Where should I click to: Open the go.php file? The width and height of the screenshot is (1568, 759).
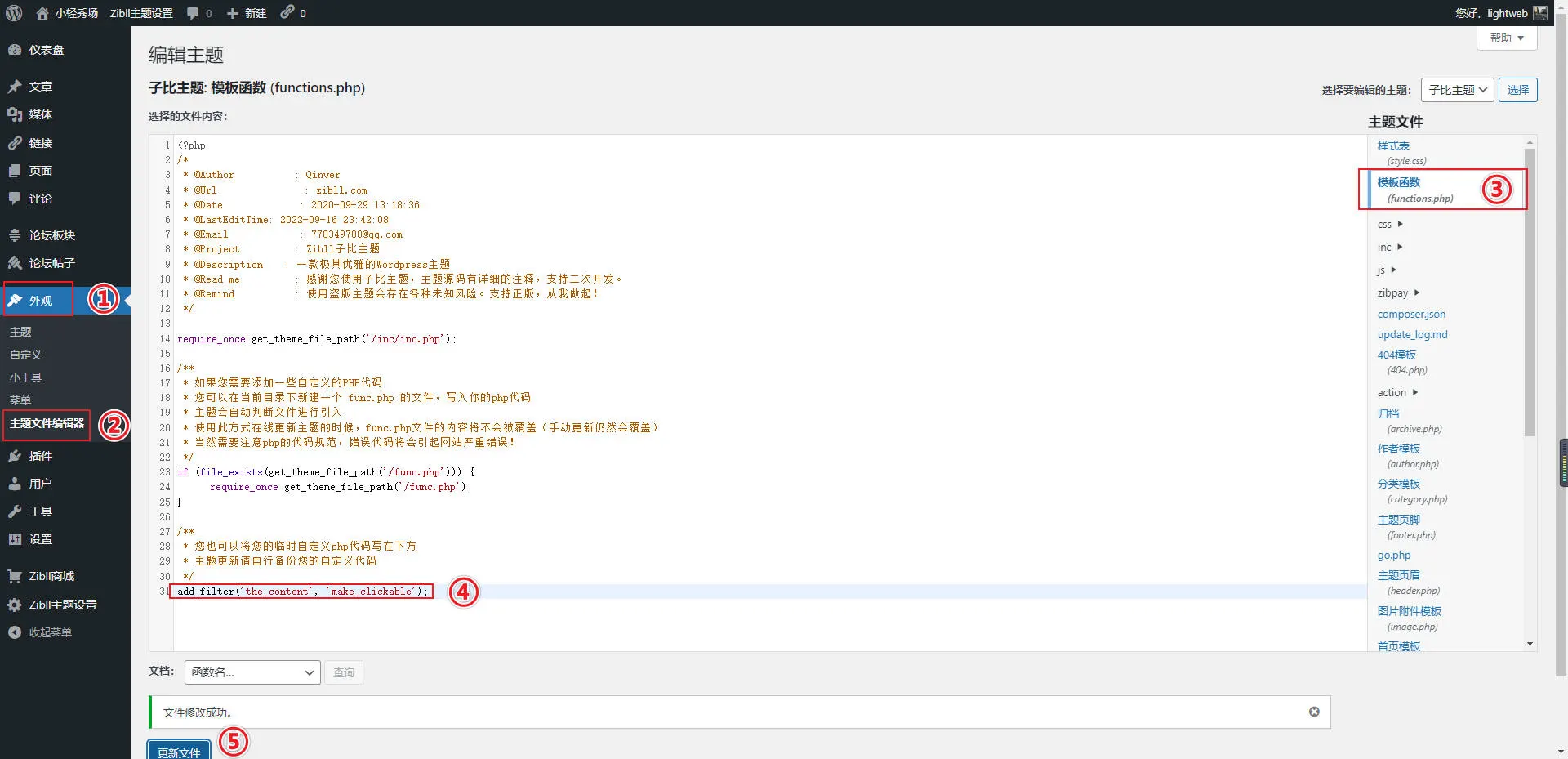[1394, 555]
